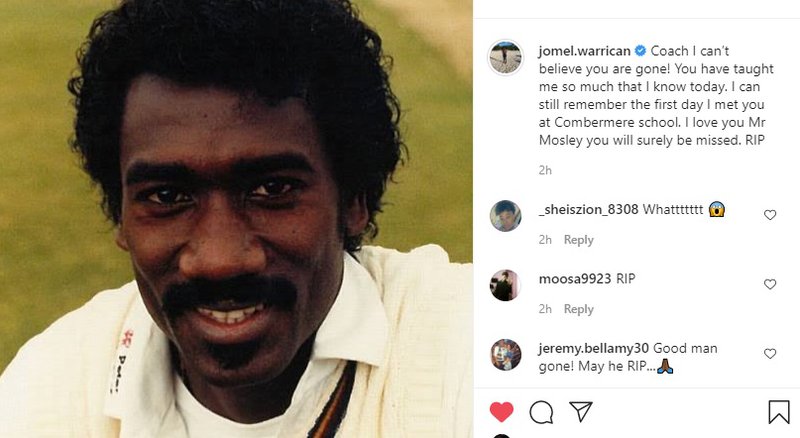This screenshot has height=438, width=800.
Task: Save the post with the bookmark icon
Action: 779,412
